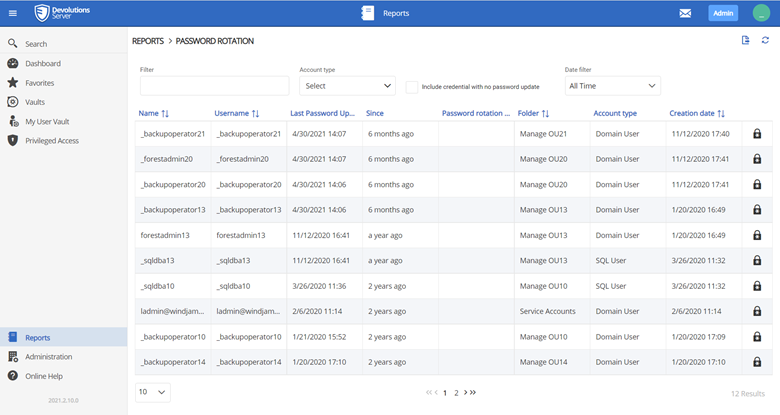Select Privileged Access in sidebar

point(52,140)
